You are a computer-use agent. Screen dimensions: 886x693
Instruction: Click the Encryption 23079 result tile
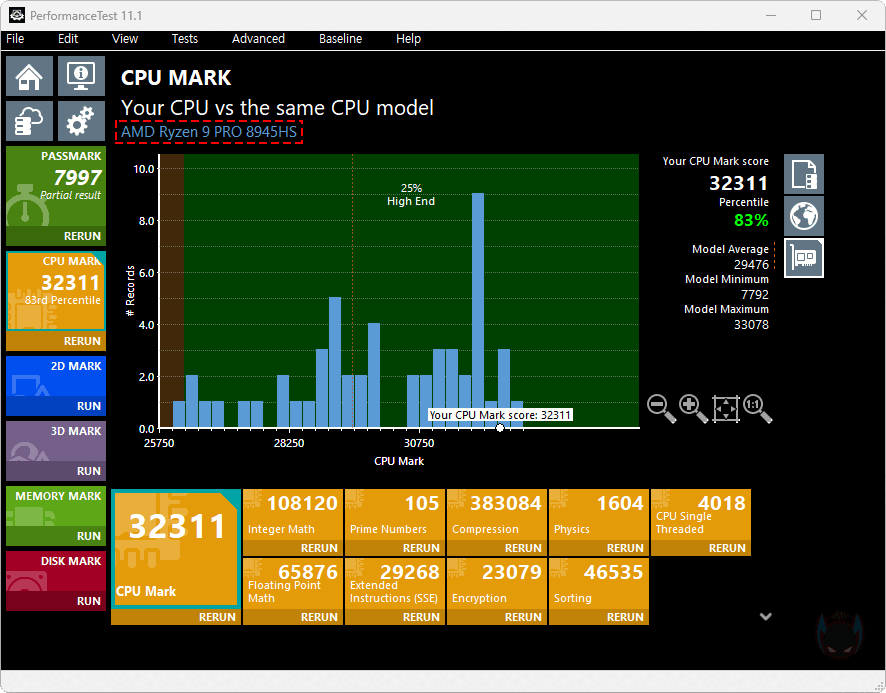click(497, 584)
